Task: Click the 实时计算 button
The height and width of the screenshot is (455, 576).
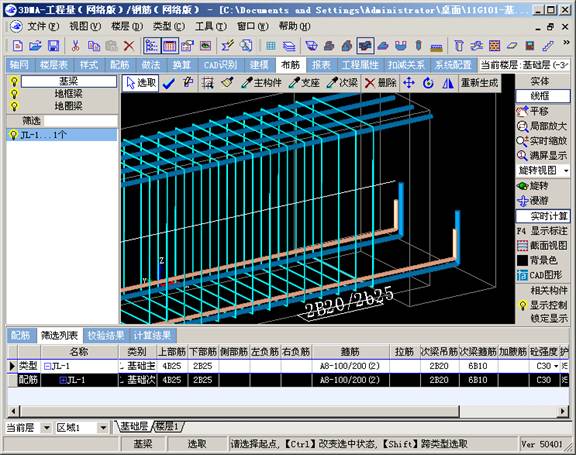Action: click(544, 216)
